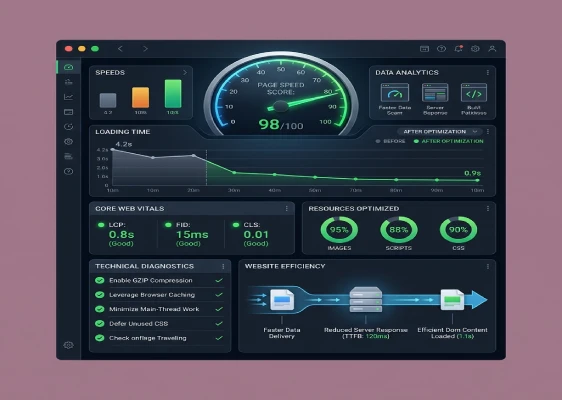Open the AFTER OPTIMIZATION dropdown

(x=439, y=132)
